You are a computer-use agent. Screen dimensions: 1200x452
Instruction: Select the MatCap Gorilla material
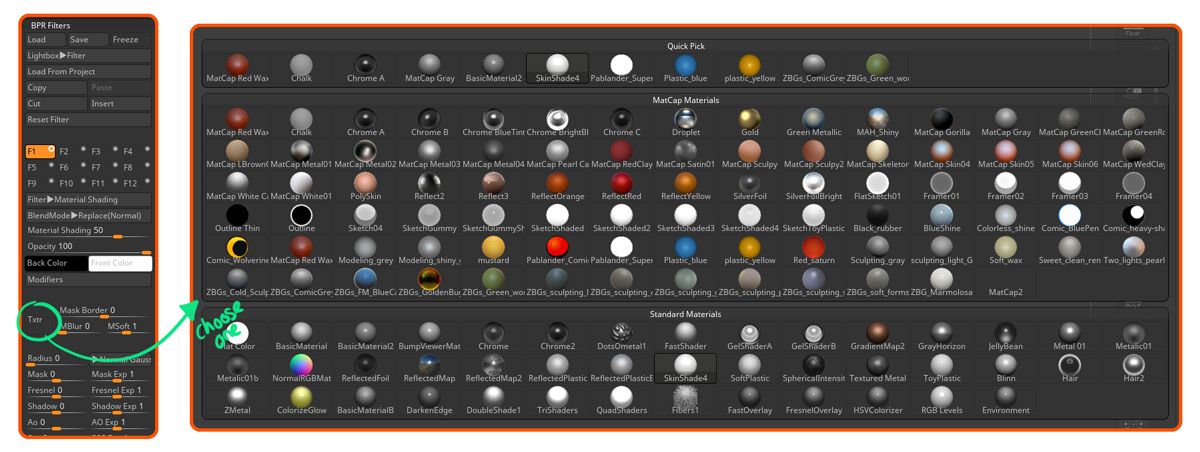click(941, 122)
